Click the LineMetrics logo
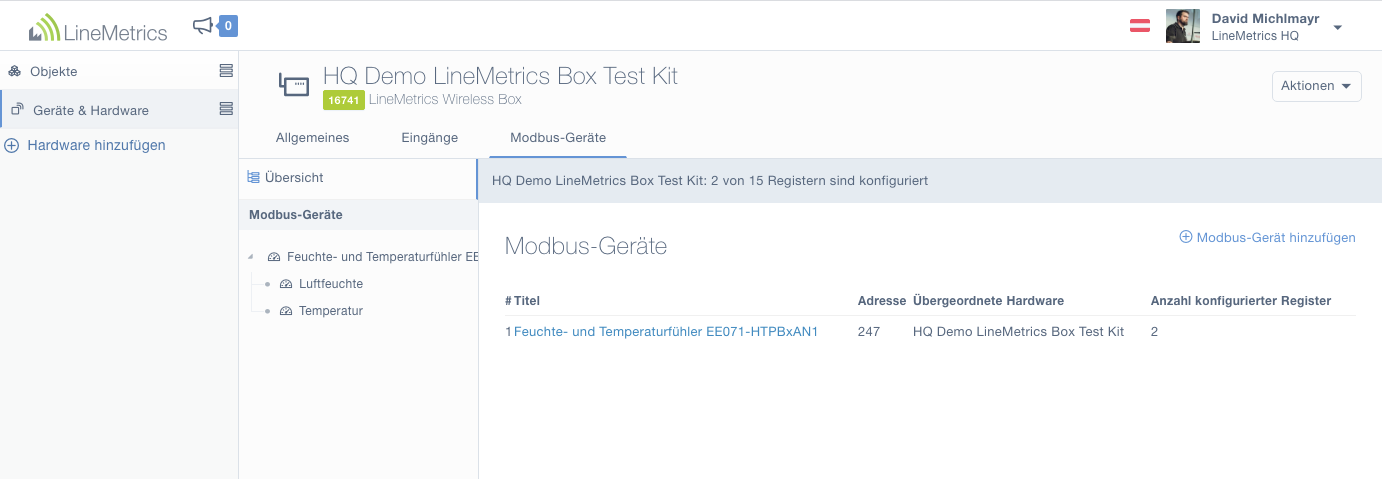This screenshot has width=1382, height=479. tap(98, 28)
